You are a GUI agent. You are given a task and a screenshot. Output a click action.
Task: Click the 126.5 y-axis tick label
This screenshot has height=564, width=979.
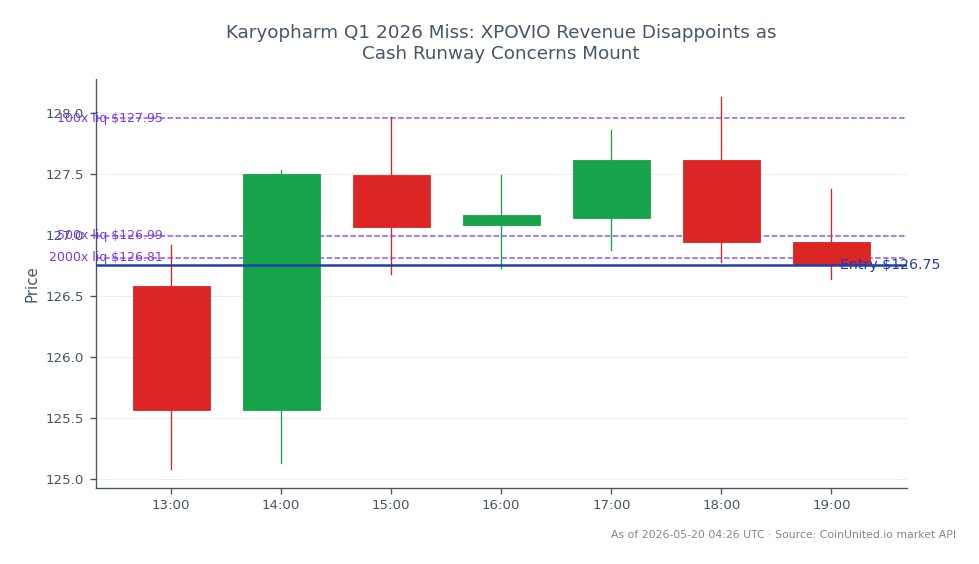[x=64, y=297]
